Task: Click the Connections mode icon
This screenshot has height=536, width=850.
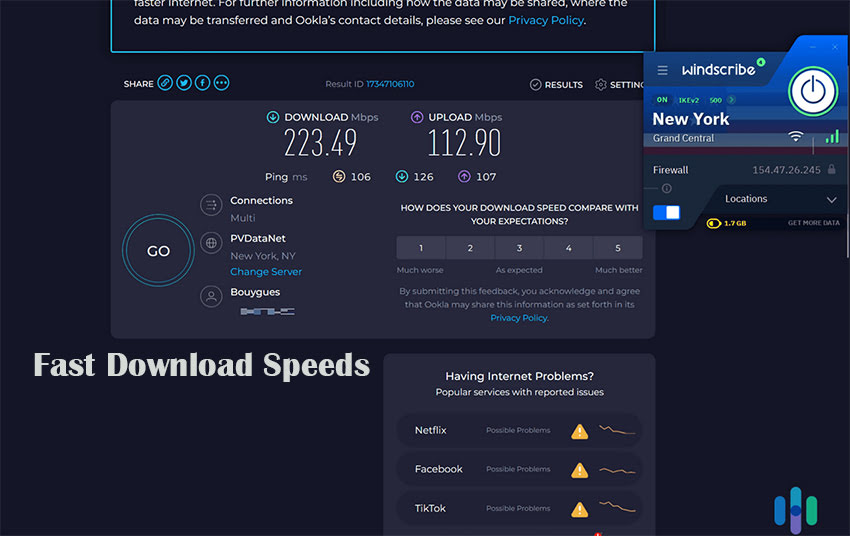Action: coord(211,205)
